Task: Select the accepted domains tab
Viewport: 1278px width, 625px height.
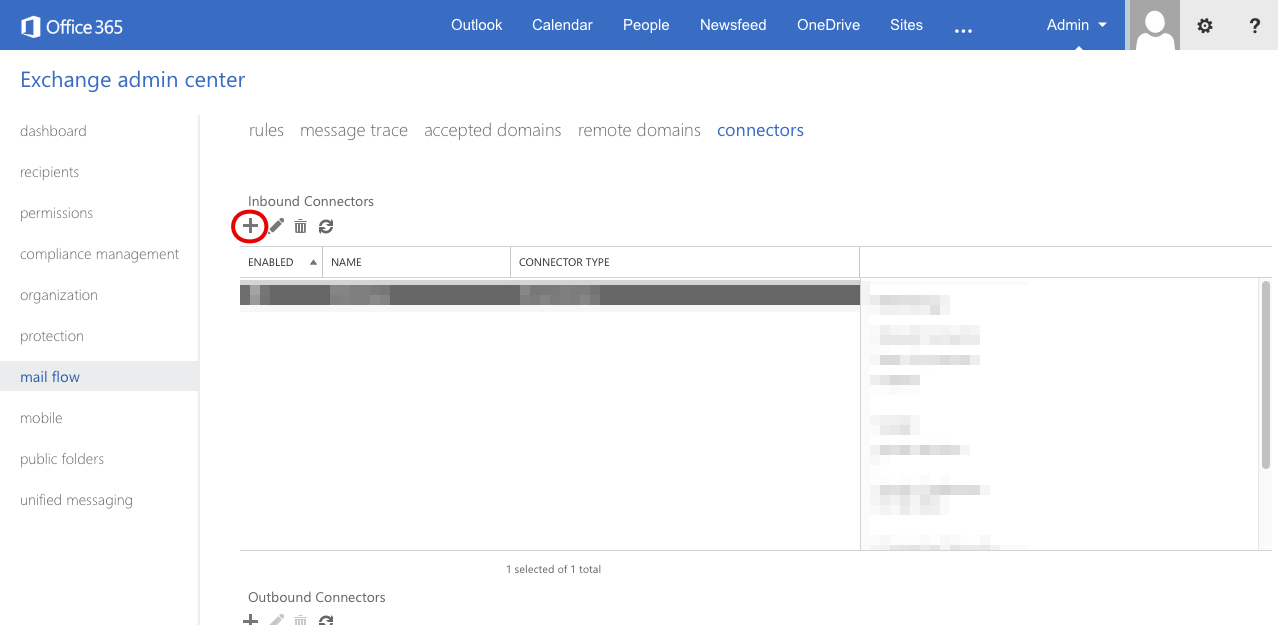Action: tap(492, 130)
